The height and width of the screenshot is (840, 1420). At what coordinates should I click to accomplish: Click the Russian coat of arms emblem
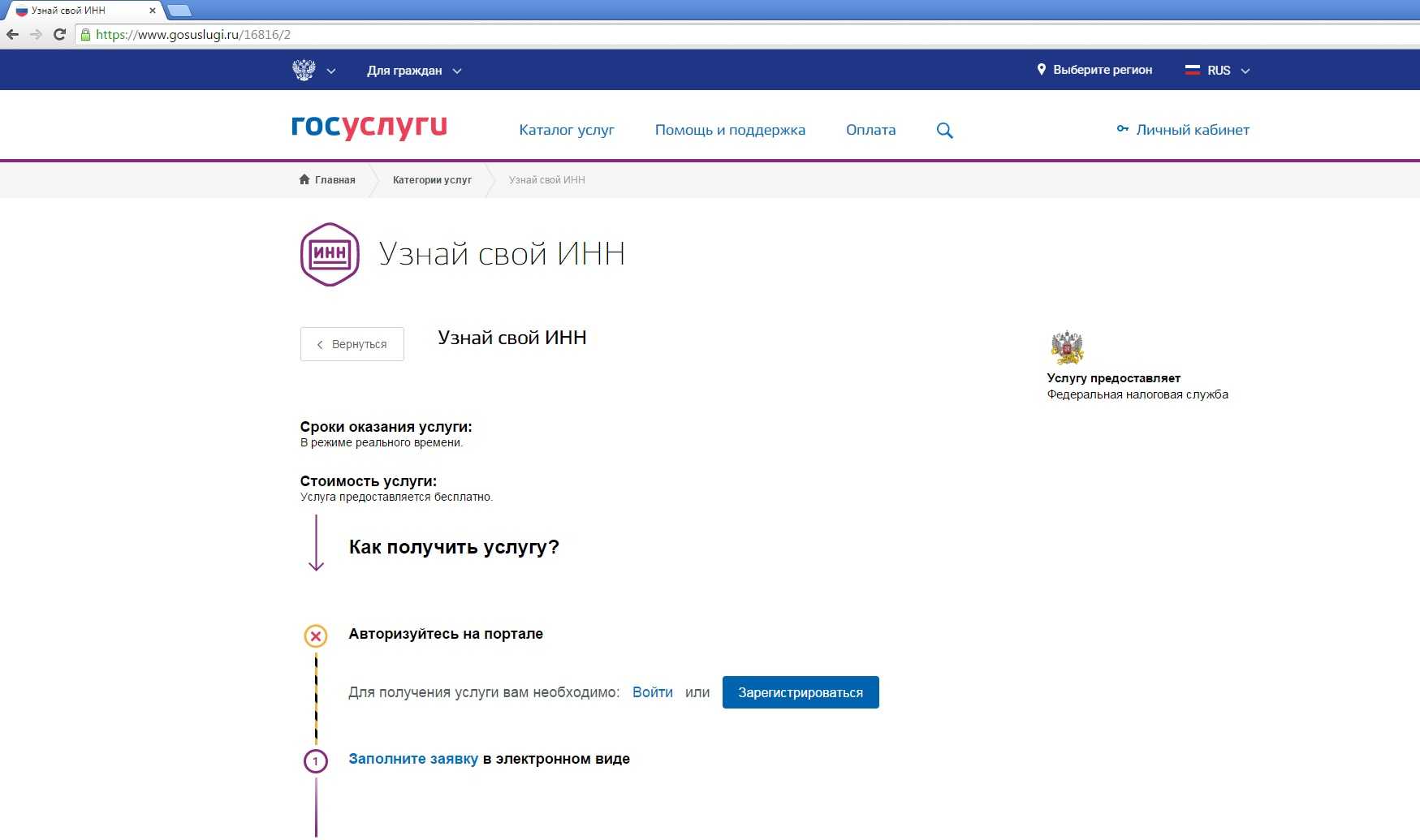pyautogui.click(x=304, y=70)
